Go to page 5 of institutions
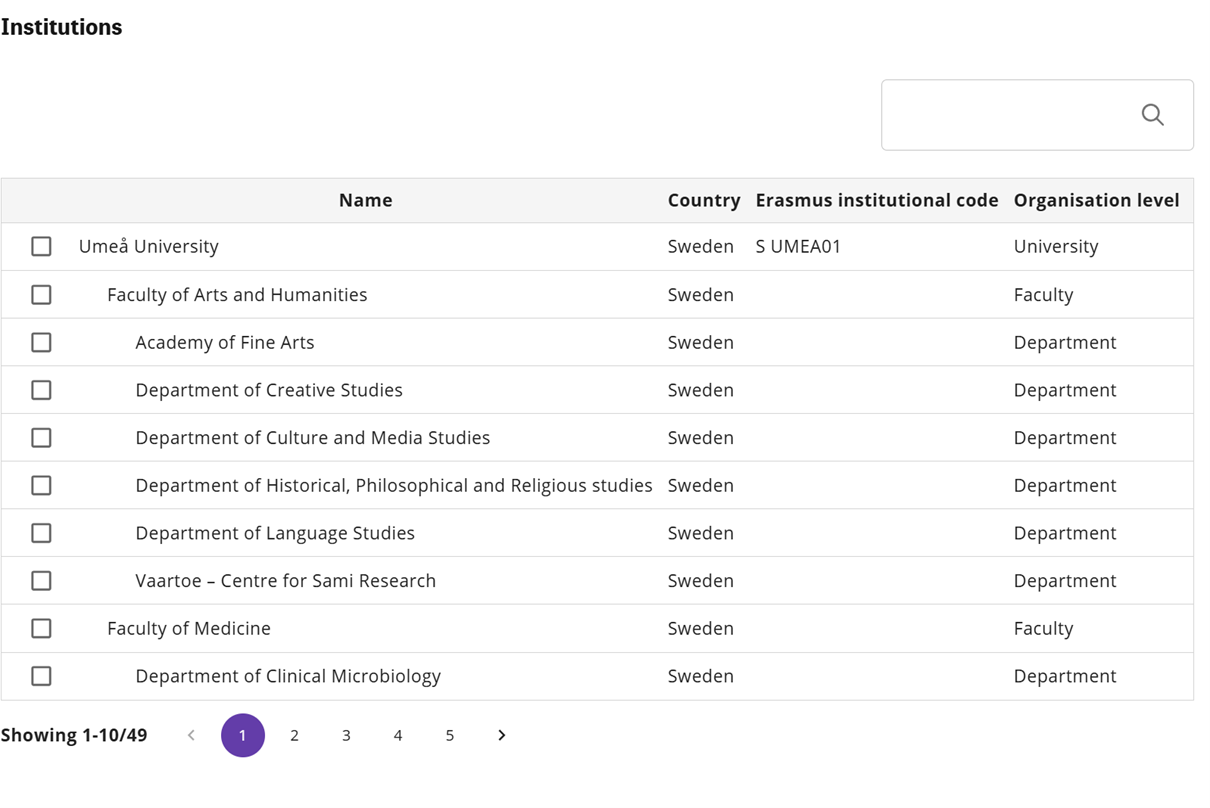 450,735
